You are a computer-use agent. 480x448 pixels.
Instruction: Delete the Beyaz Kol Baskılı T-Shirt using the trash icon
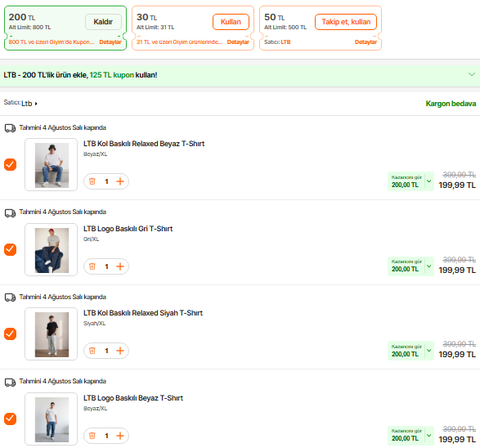coord(92,181)
